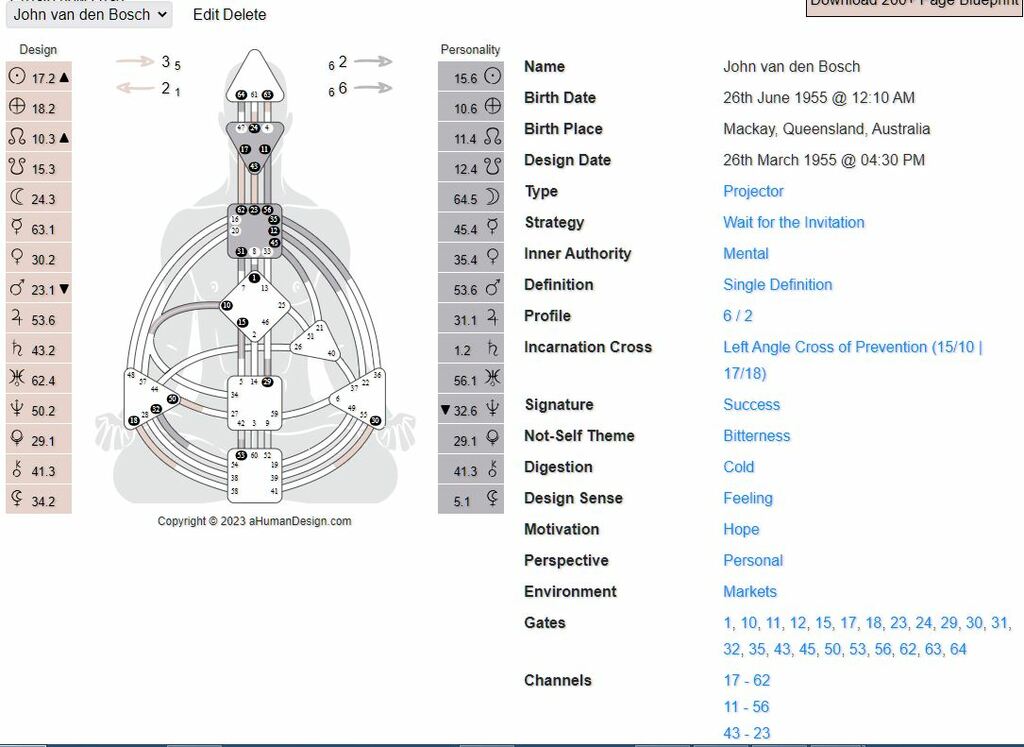The width and height of the screenshot is (1024, 747).
Task: Click the Design Earth symbol at 18.2
Action: [x=17, y=108]
